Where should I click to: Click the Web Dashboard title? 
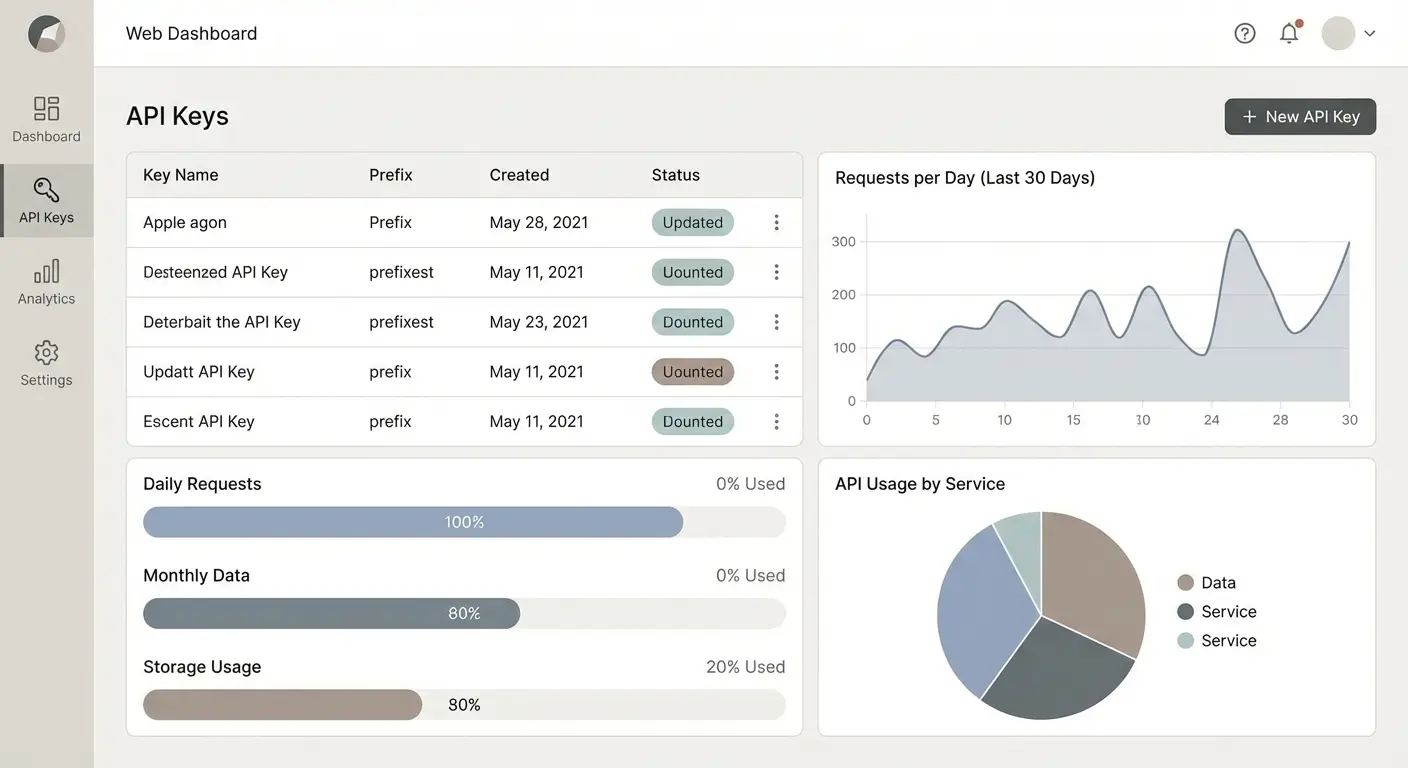(192, 33)
